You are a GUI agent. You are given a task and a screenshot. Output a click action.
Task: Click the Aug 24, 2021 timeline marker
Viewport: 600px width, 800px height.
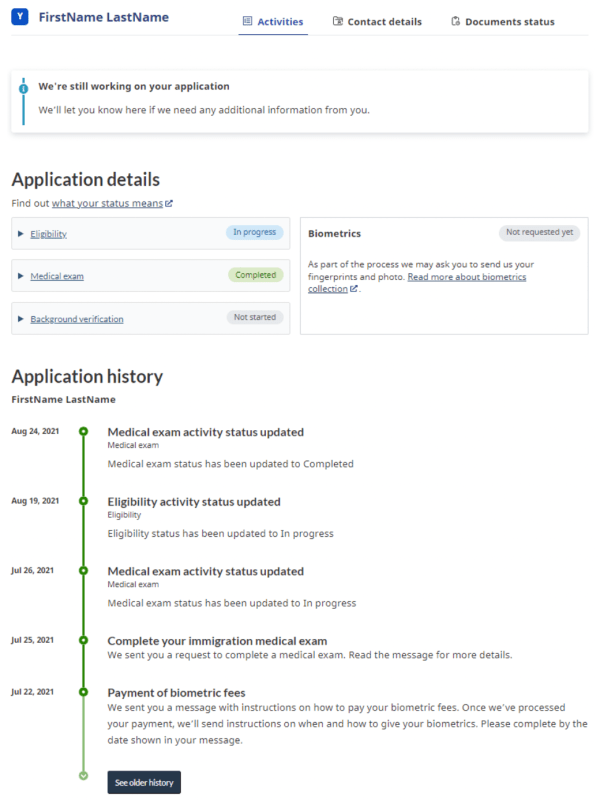tap(84, 431)
